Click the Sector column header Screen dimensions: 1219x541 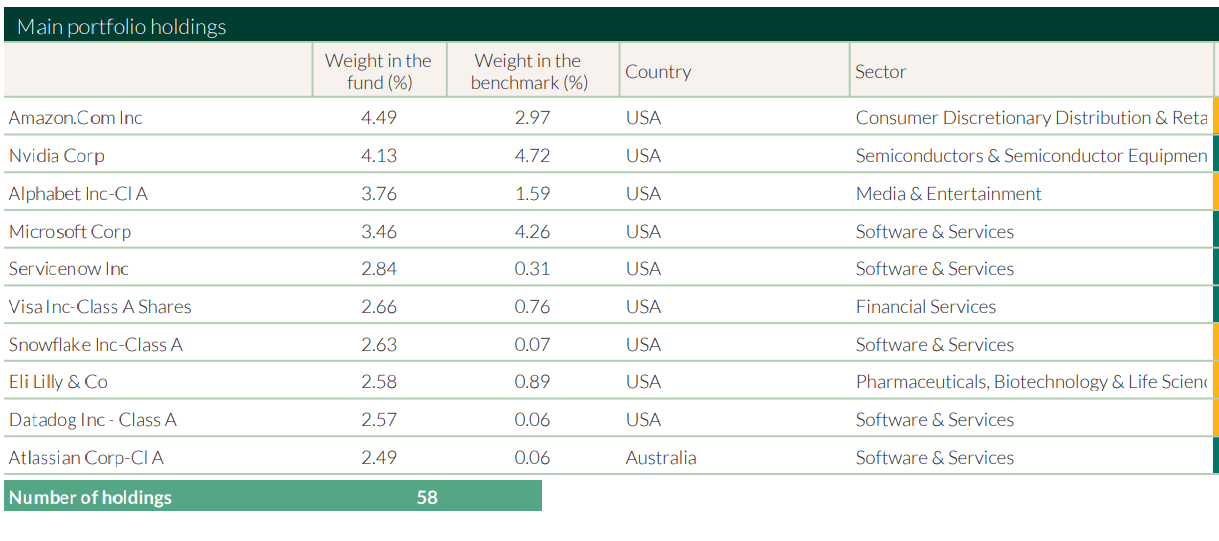point(880,72)
